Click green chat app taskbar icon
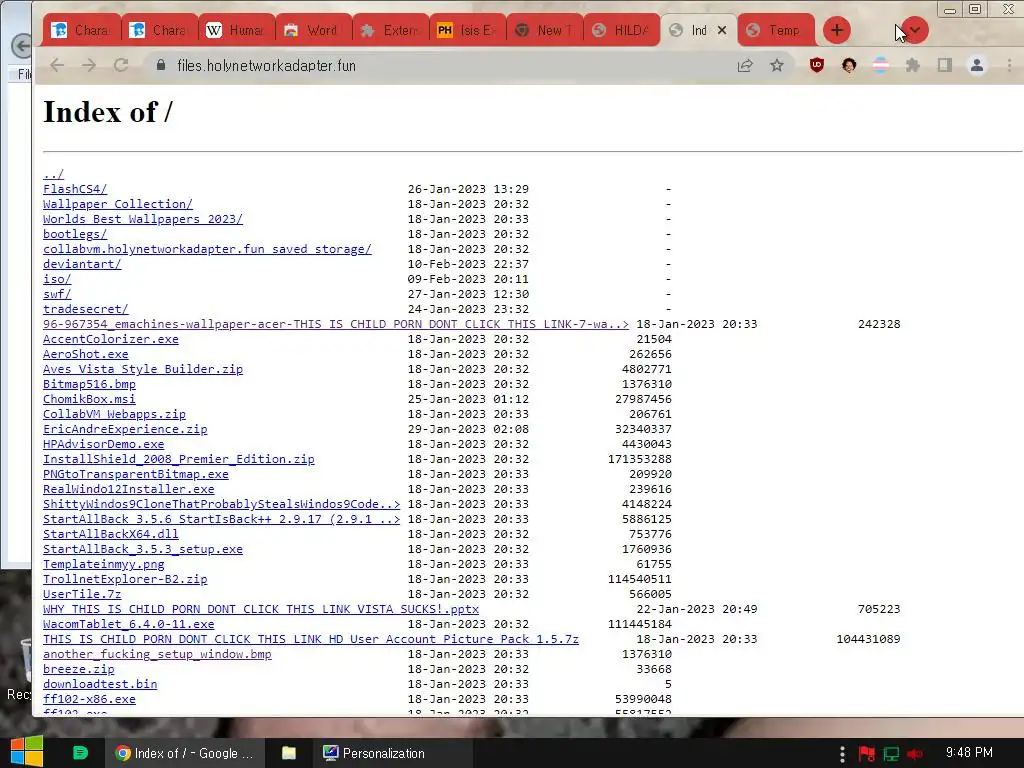The width and height of the screenshot is (1024, 768). 80,753
